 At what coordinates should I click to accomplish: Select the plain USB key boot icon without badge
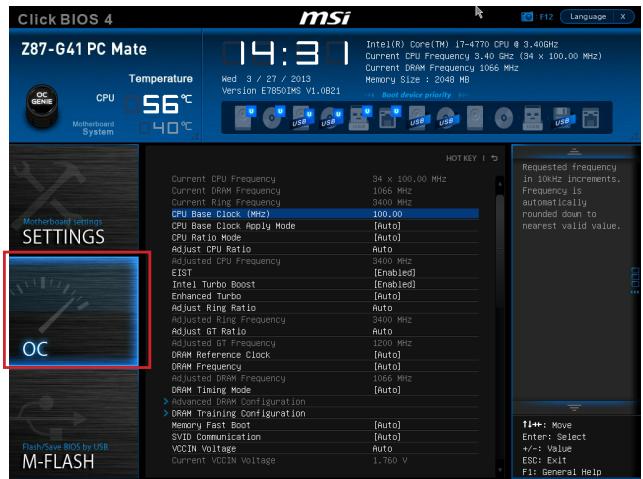click(x=533, y=118)
